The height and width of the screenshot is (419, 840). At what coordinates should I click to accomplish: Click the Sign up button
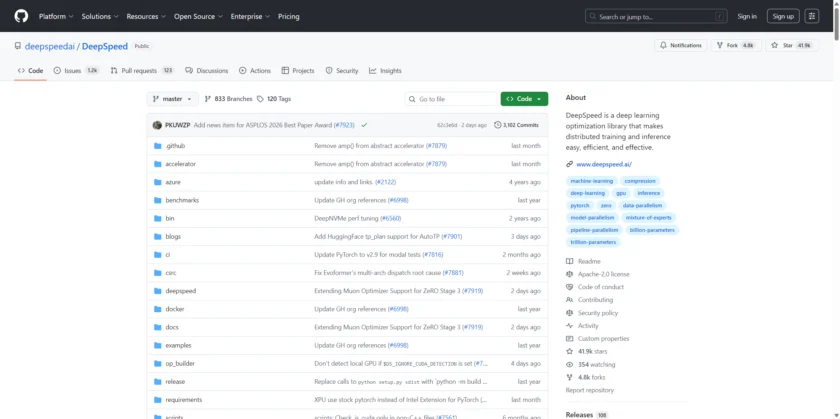click(783, 16)
